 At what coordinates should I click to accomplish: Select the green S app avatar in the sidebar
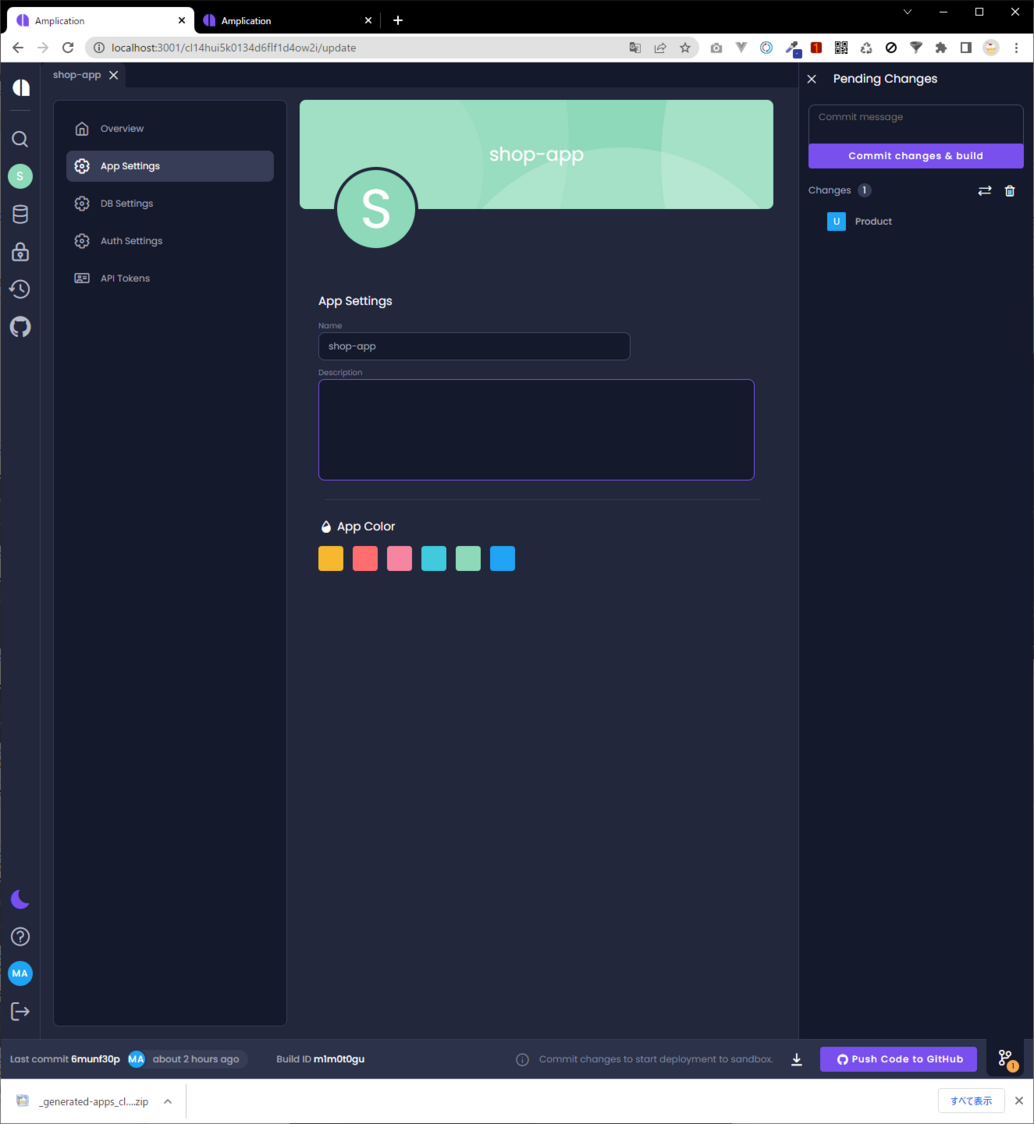[x=20, y=176]
